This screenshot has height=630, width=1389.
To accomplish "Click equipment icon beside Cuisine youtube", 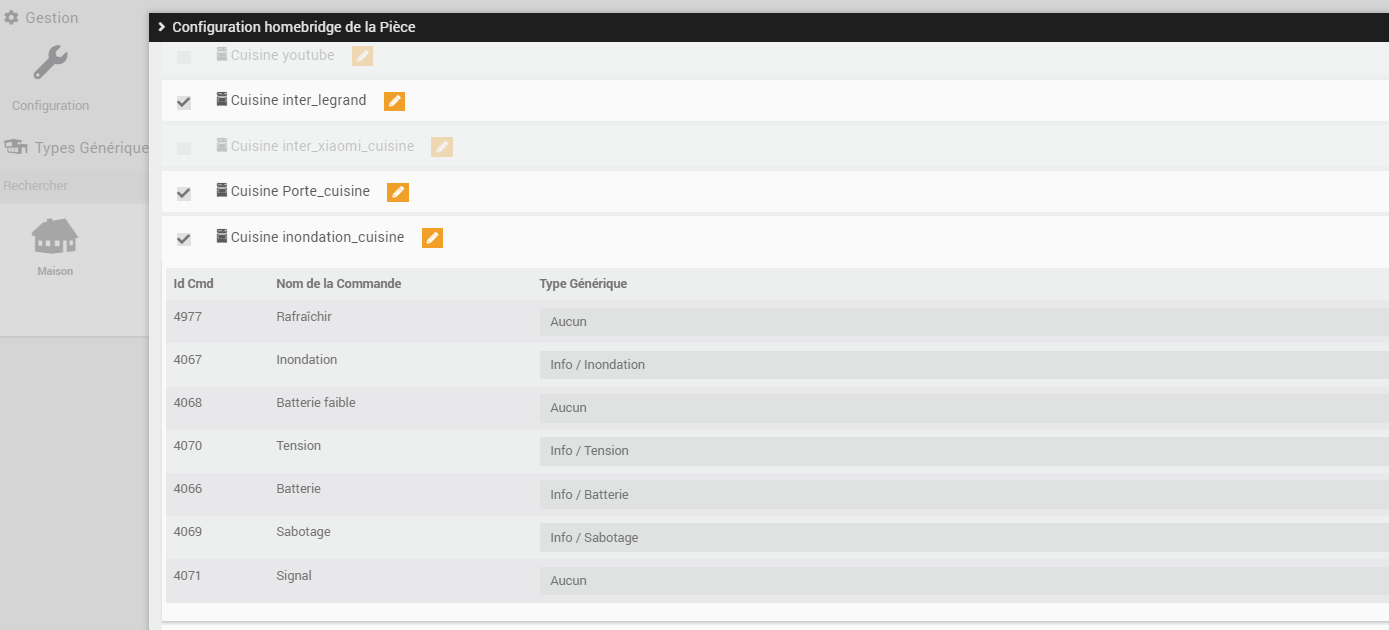I will pos(222,54).
